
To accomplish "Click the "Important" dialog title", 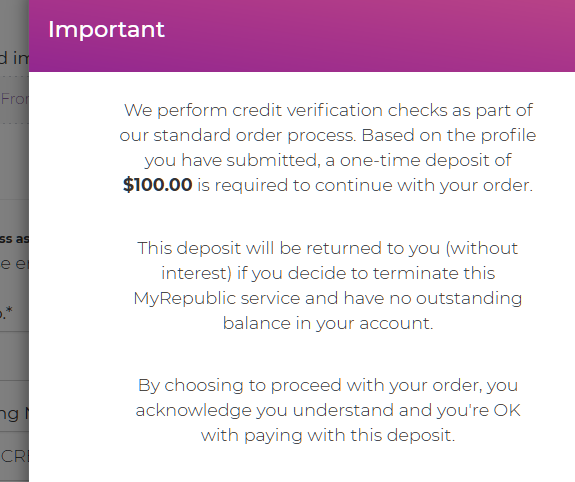I will 106,29.
